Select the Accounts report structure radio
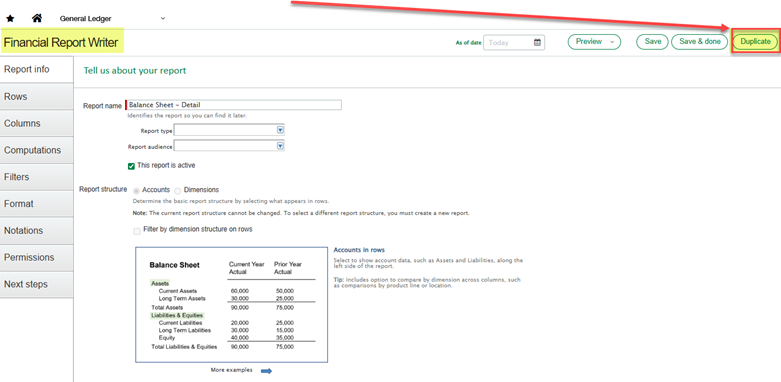The image size is (781, 382). coord(136,190)
